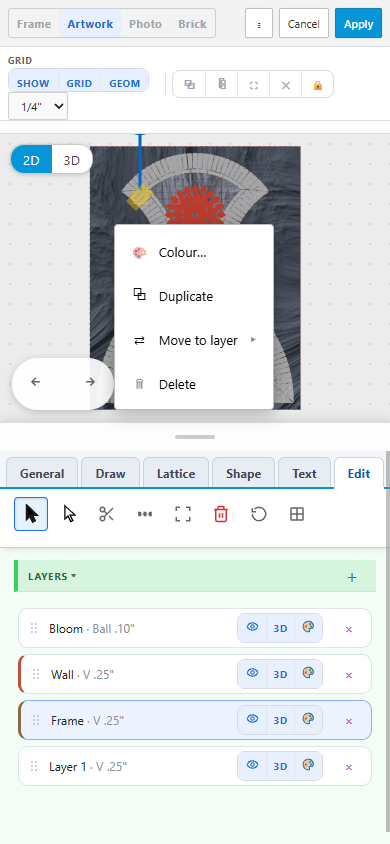
Task: Switch the canvas to 3D view
Action: click(x=72, y=160)
